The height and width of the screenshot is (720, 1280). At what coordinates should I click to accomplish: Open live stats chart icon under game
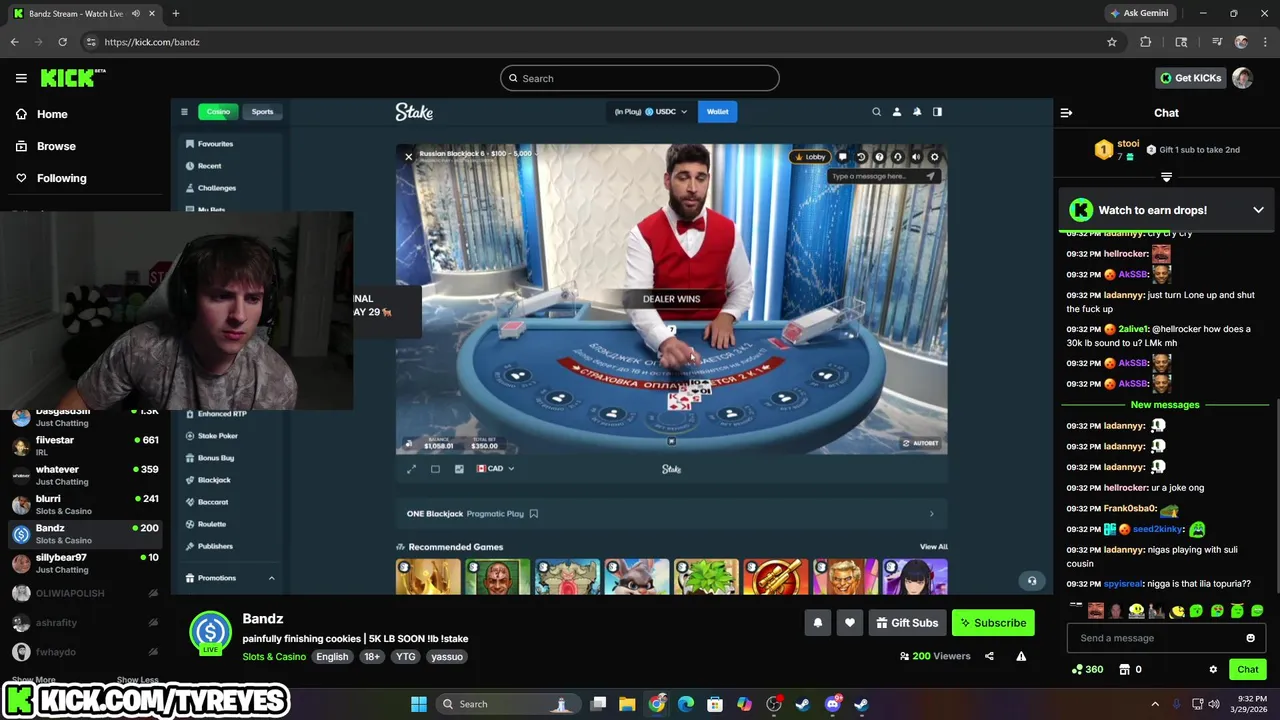pos(459,468)
